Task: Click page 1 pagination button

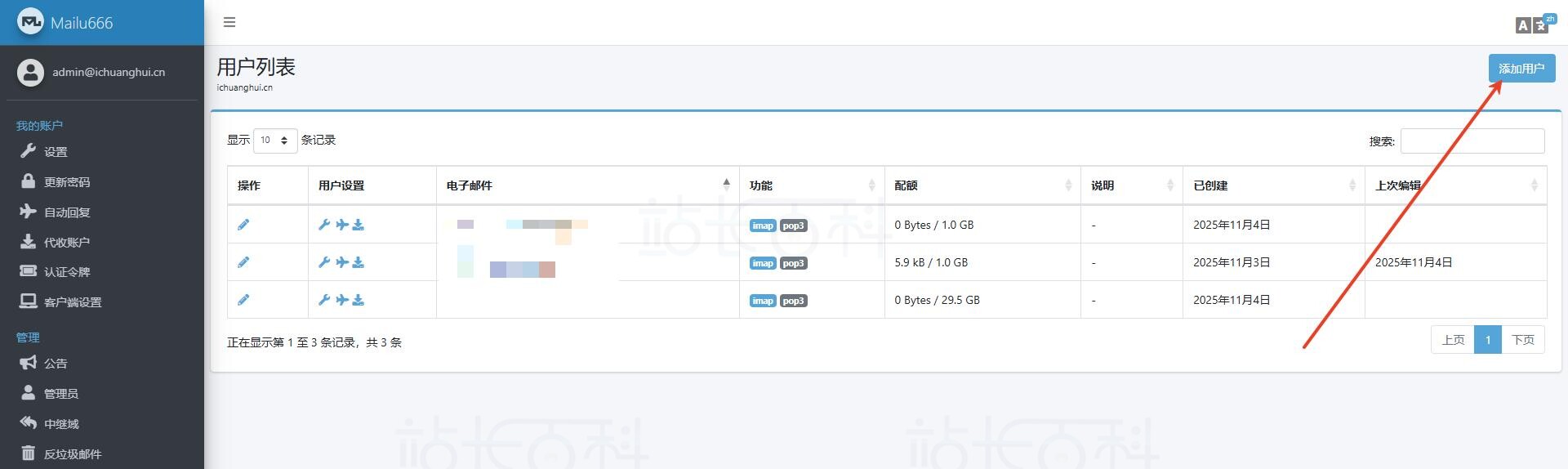Action: tap(1487, 340)
